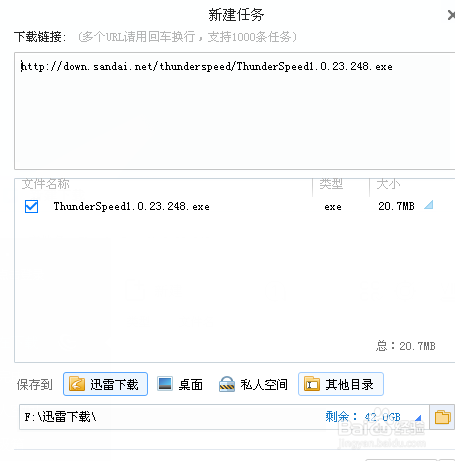The image size is (455, 461).
Task: Expand the save path history dropdown arrow
Action: (x=418, y=417)
